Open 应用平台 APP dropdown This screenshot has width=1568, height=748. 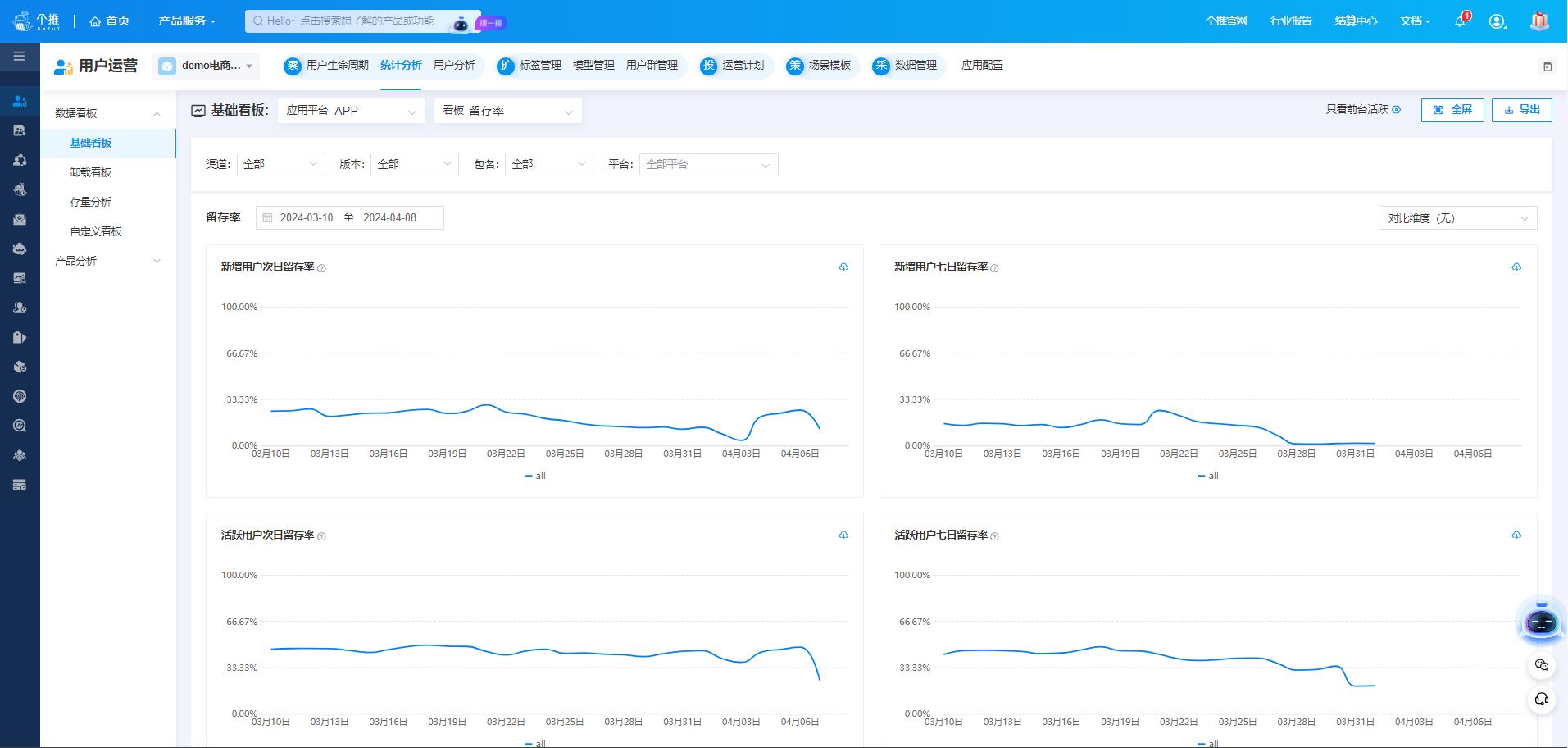click(x=351, y=111)
